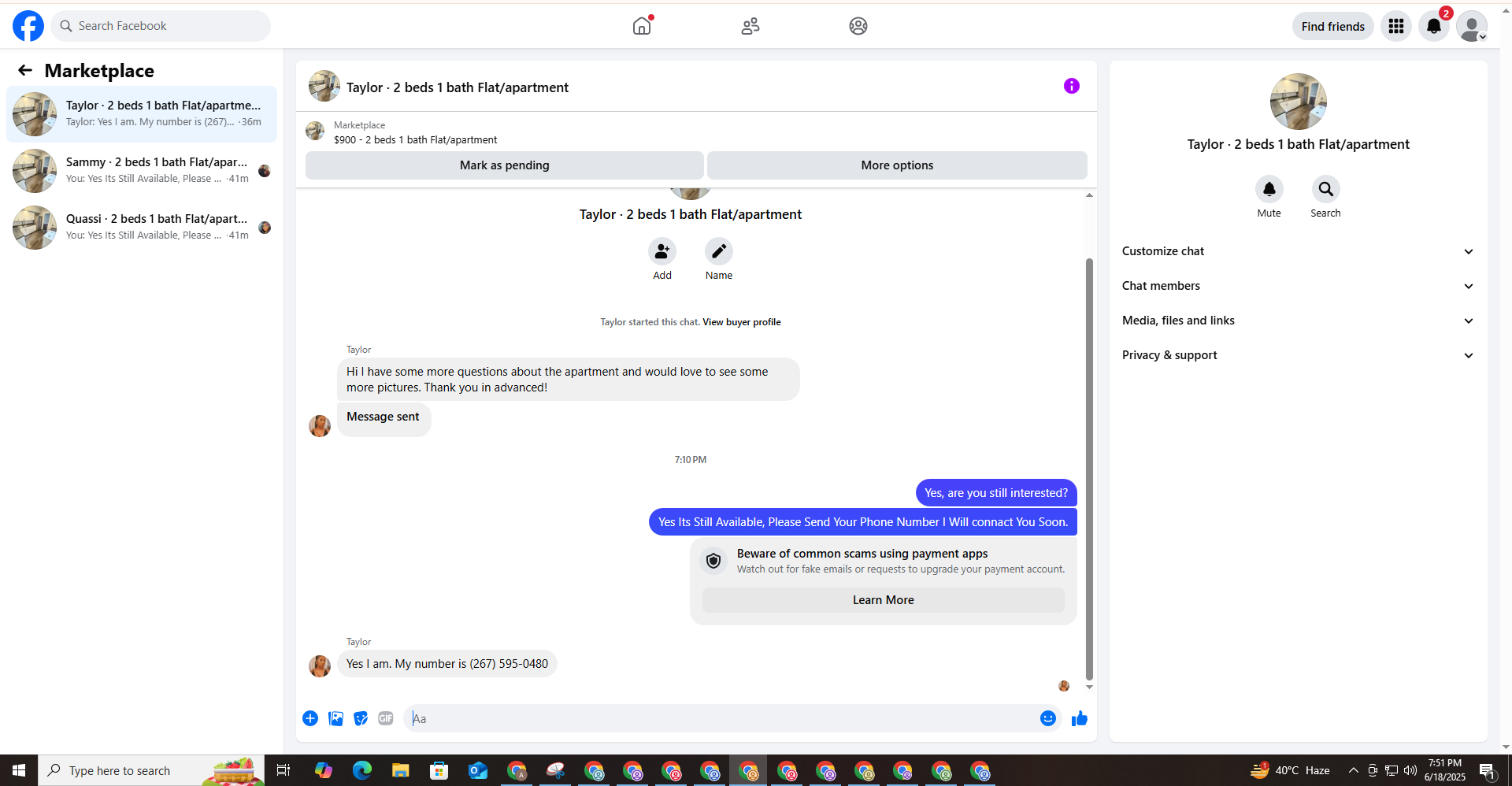Expand the Privacy & support section
The height and width of the screenshot is (786, 1512).
coord(1298,355)
